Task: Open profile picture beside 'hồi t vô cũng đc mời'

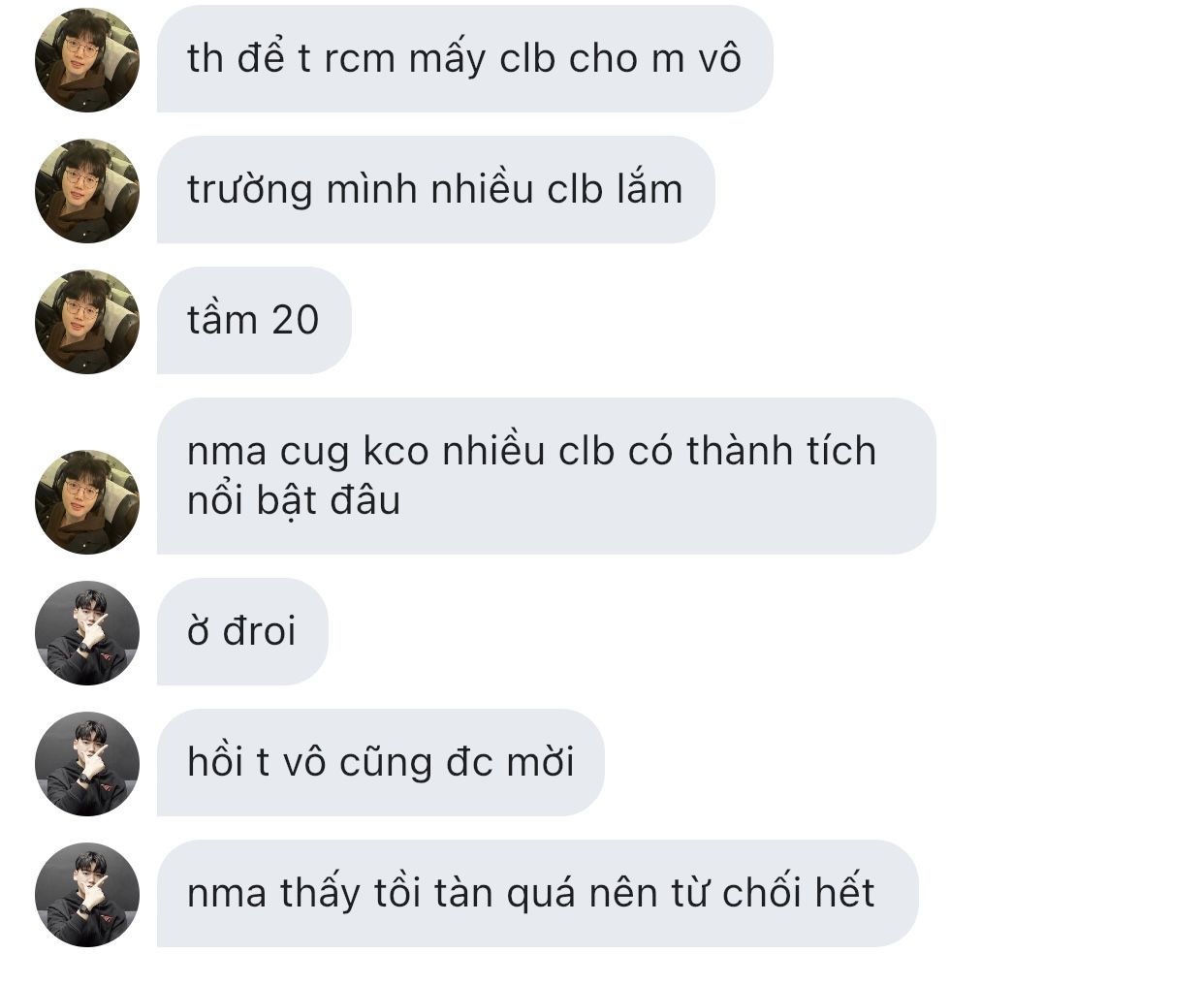Action: click(x=87, y=764)
